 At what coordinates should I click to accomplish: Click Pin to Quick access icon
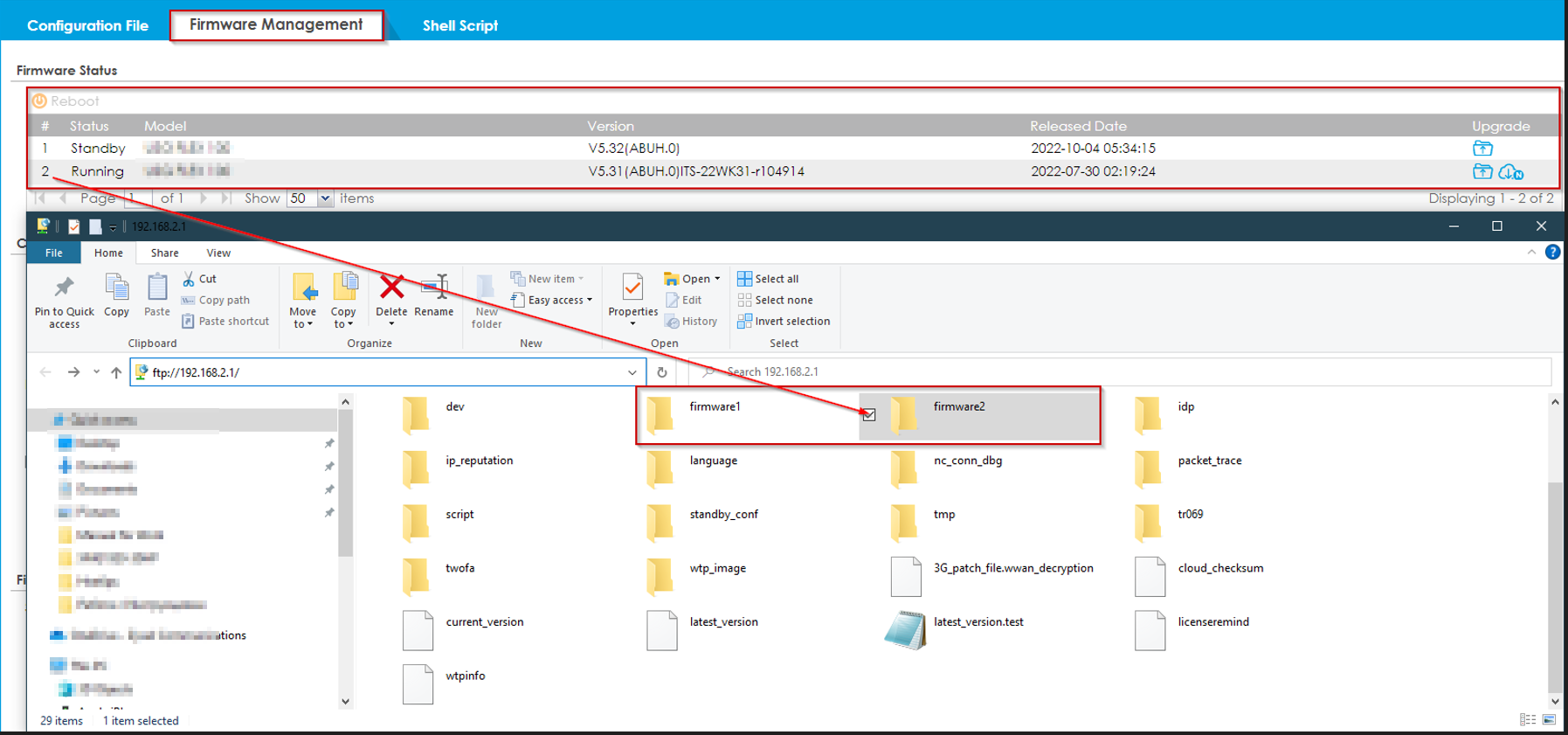click(64, 288)
